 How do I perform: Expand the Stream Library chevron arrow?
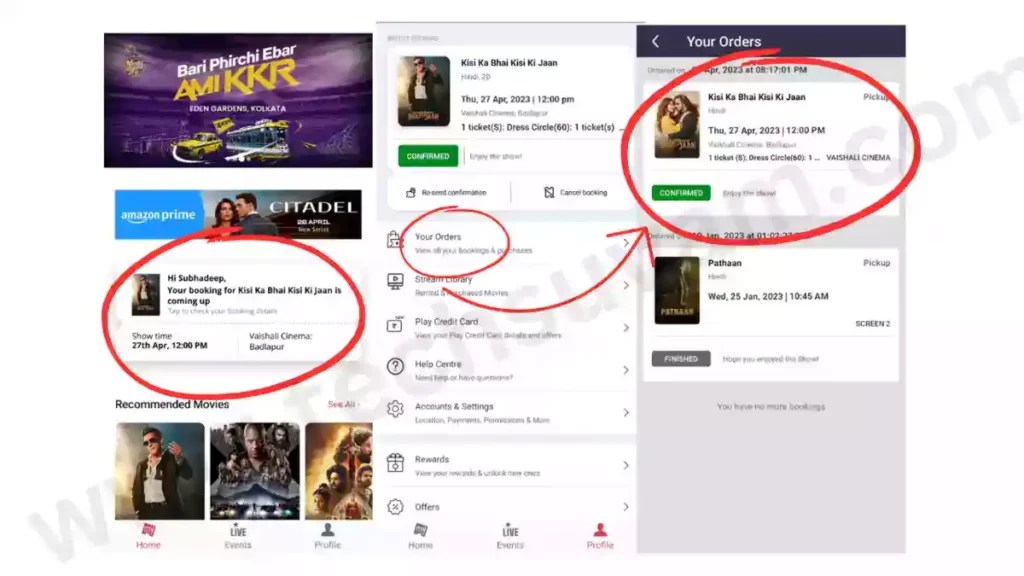(x=626, y=282)
